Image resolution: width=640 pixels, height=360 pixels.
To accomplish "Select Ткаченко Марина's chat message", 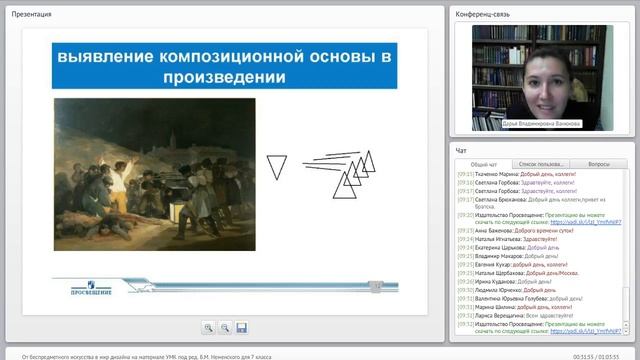I will pos(517,174).
